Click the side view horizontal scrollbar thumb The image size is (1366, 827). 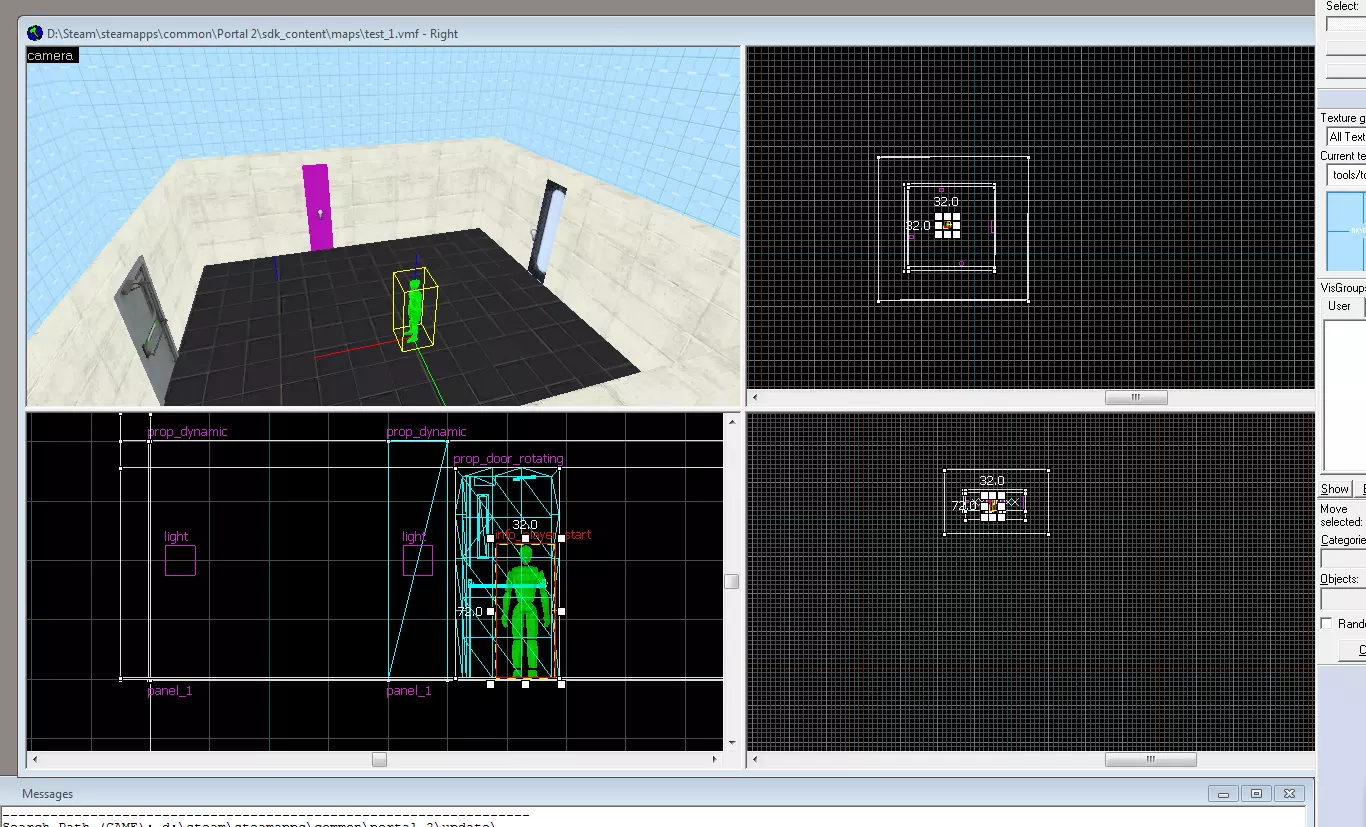click(379, 760)
